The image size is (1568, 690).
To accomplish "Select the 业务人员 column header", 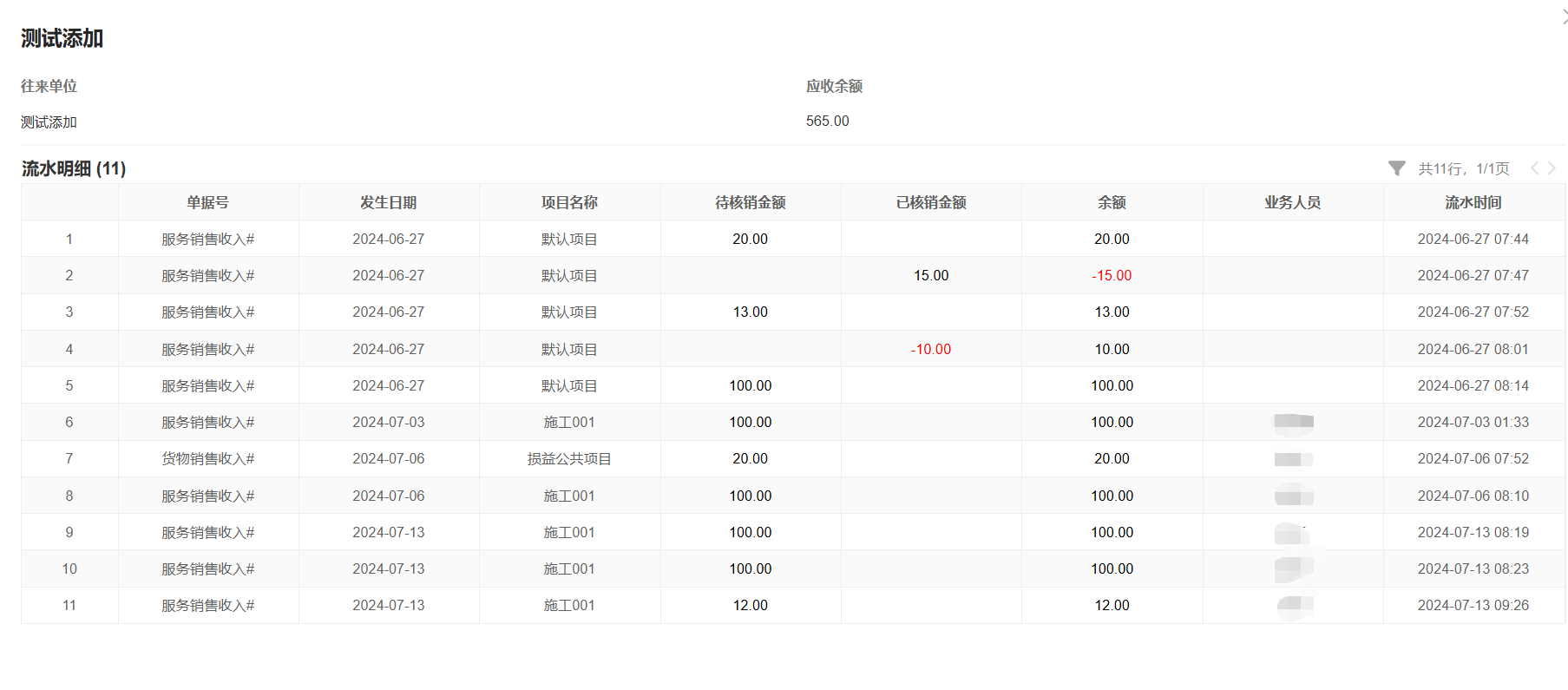I will tap(1292, 202).
